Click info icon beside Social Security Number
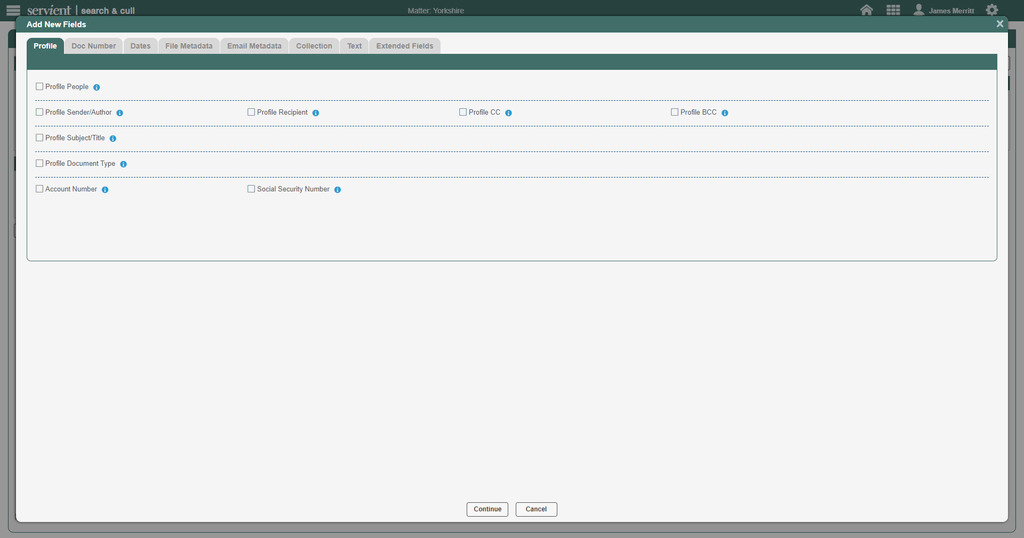1024x538 pixels. (338, 189)
